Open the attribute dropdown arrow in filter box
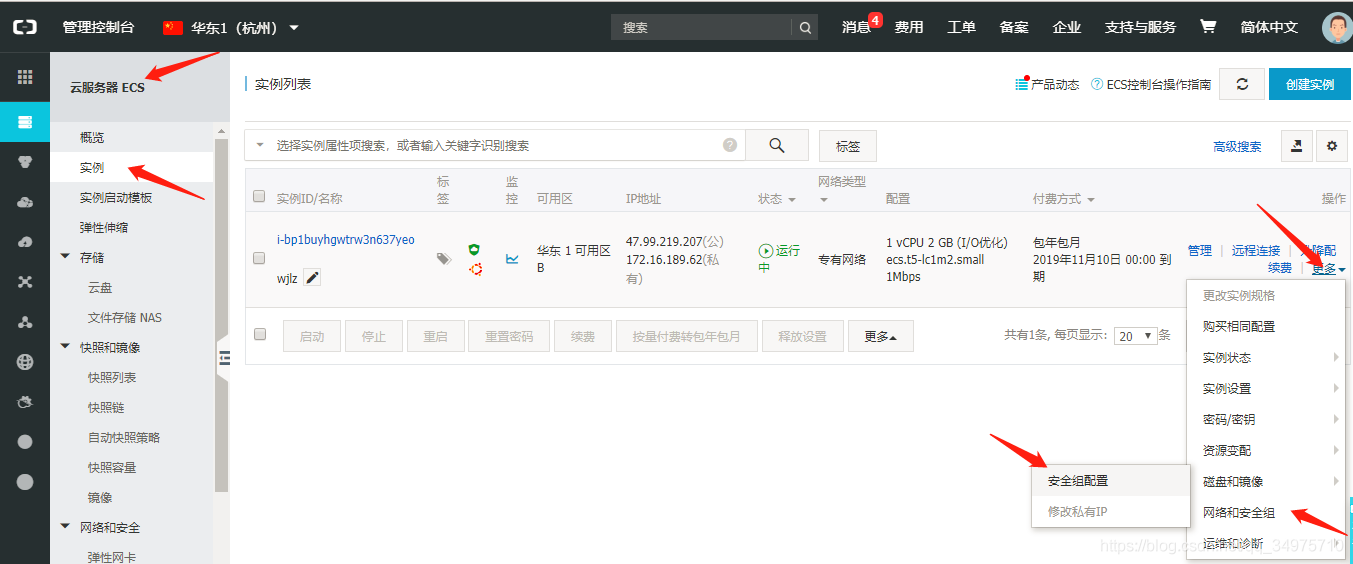 tap(260, 145)
